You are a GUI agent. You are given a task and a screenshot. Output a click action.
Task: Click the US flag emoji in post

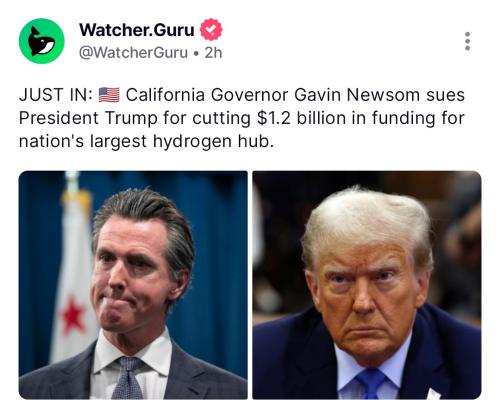click(x=109, y=95)
